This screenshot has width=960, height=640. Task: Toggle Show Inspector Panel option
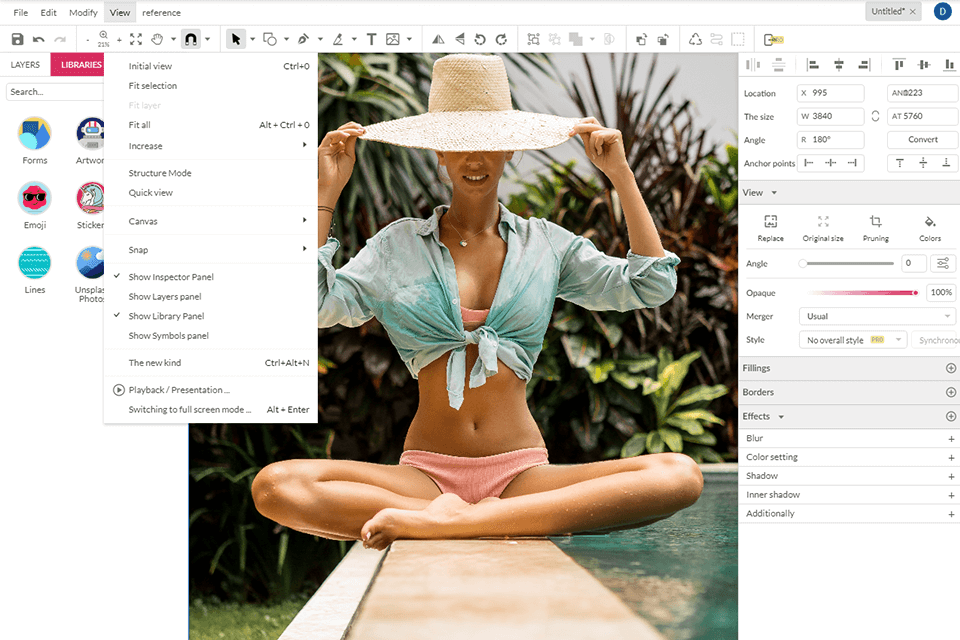pyautogui.click(x=171, y=277)
